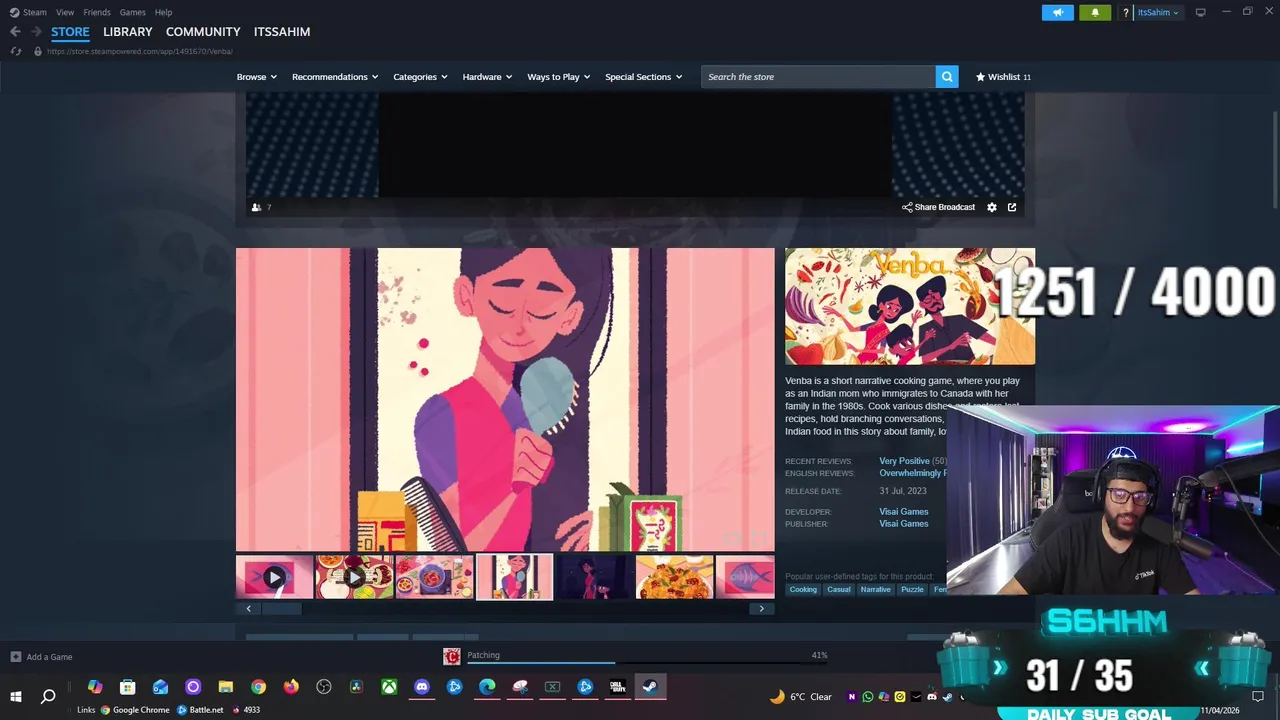Play the first trailer thumbnail
This screenshot has width=1280, height=720.
(x=274, y=577)
